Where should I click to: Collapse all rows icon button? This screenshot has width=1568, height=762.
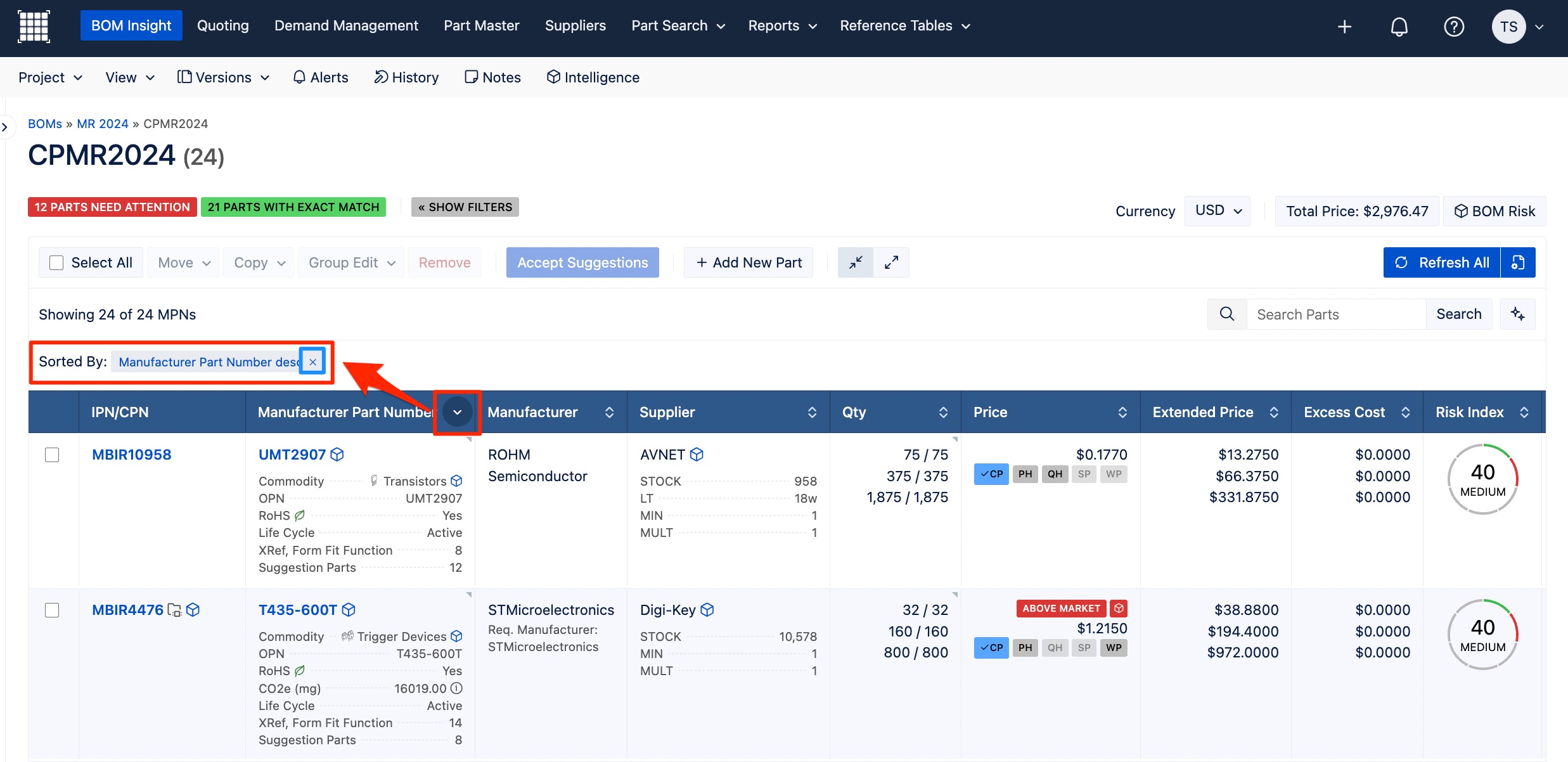pyautogui.click(x=856, y=262)
